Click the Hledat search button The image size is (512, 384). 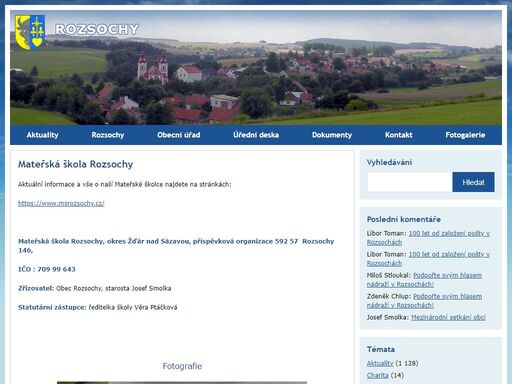click(x=473, y=182)
